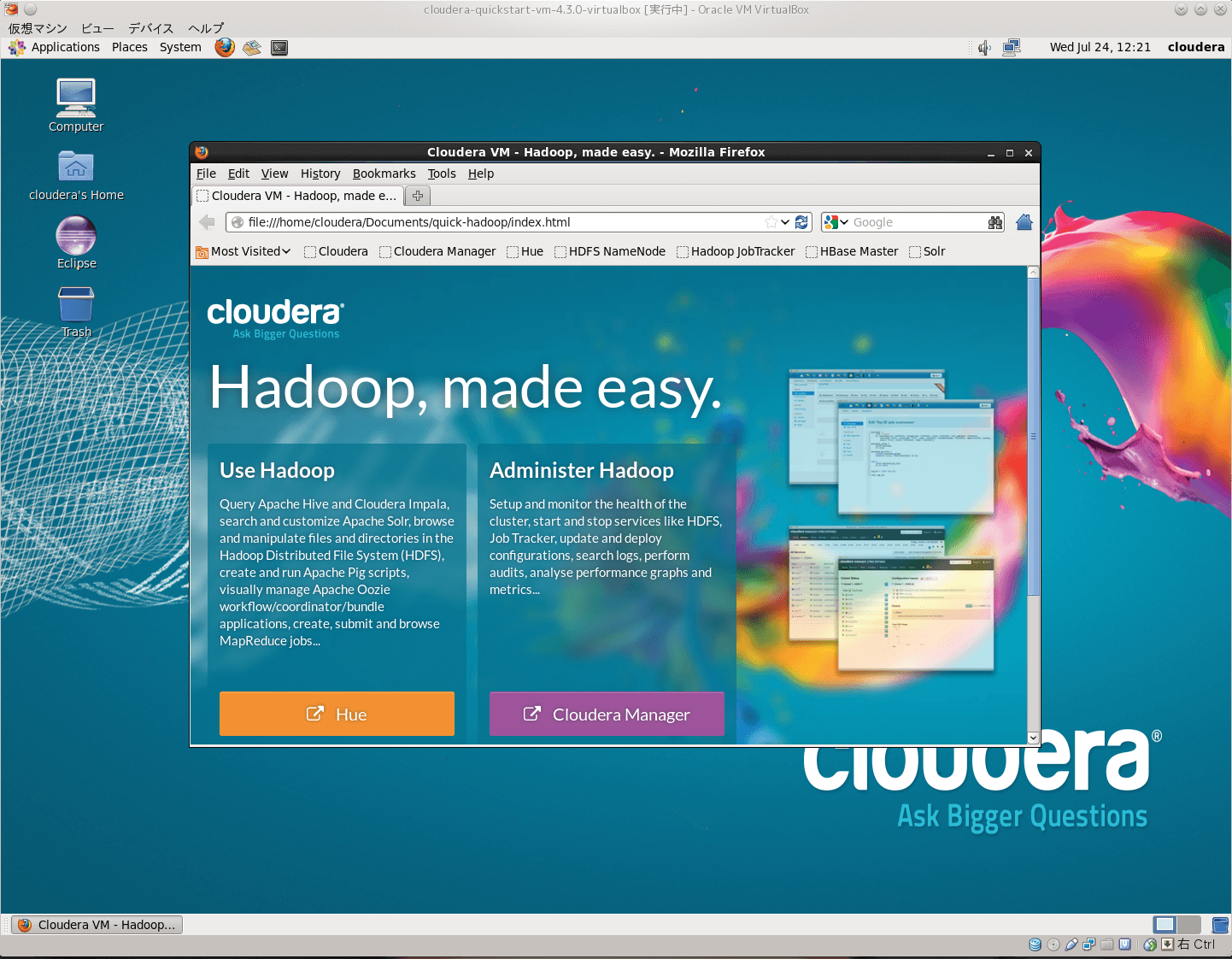Viewport: 1232px width, 959px height.
Task: Click the search magnifier icon in search box
Action: [x=995, y=222]
